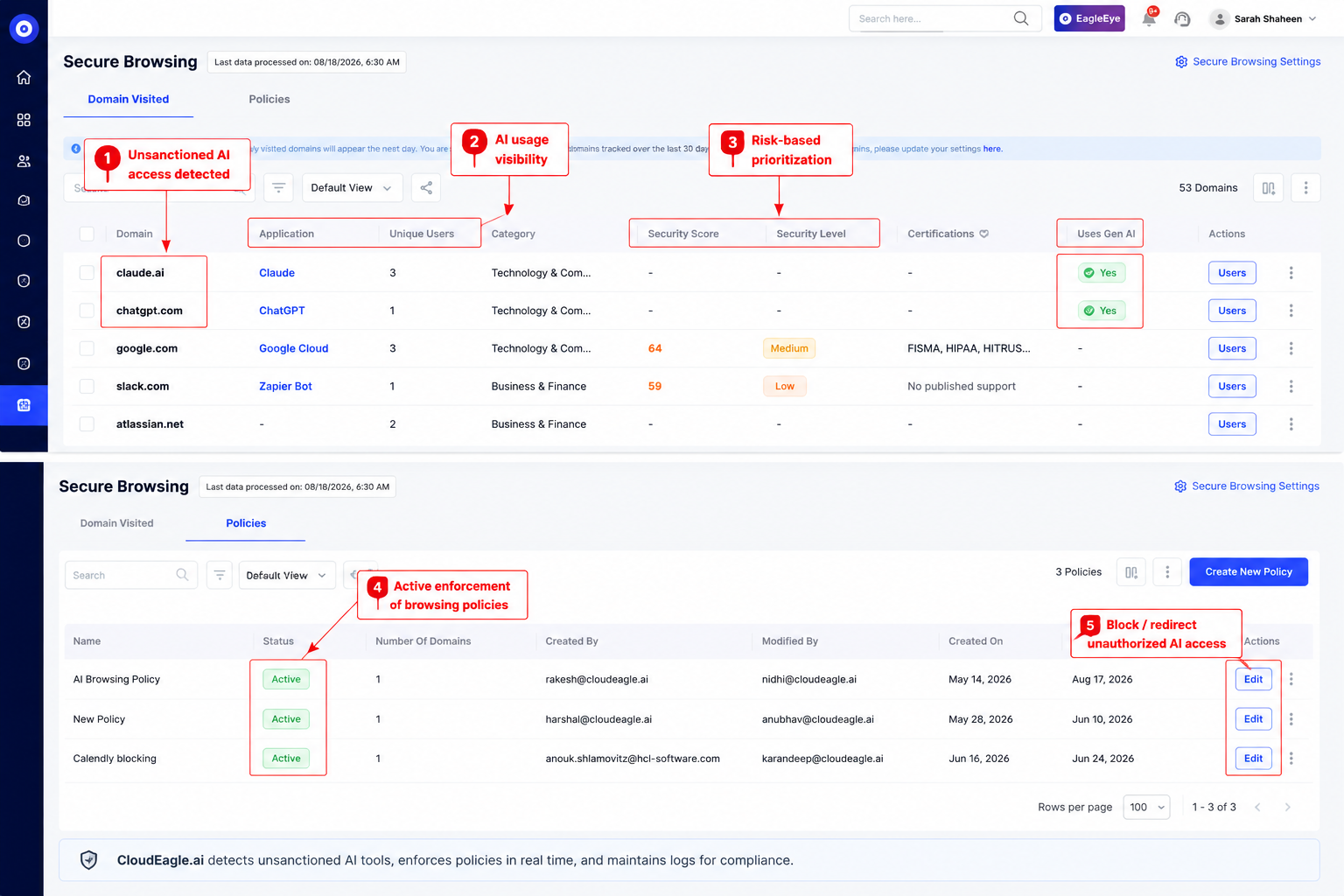The height and width of the screenshot is (896, 1344).
Task: Click Users button for slack.com
Action: pyautogui.click(x=1232, y=386)
